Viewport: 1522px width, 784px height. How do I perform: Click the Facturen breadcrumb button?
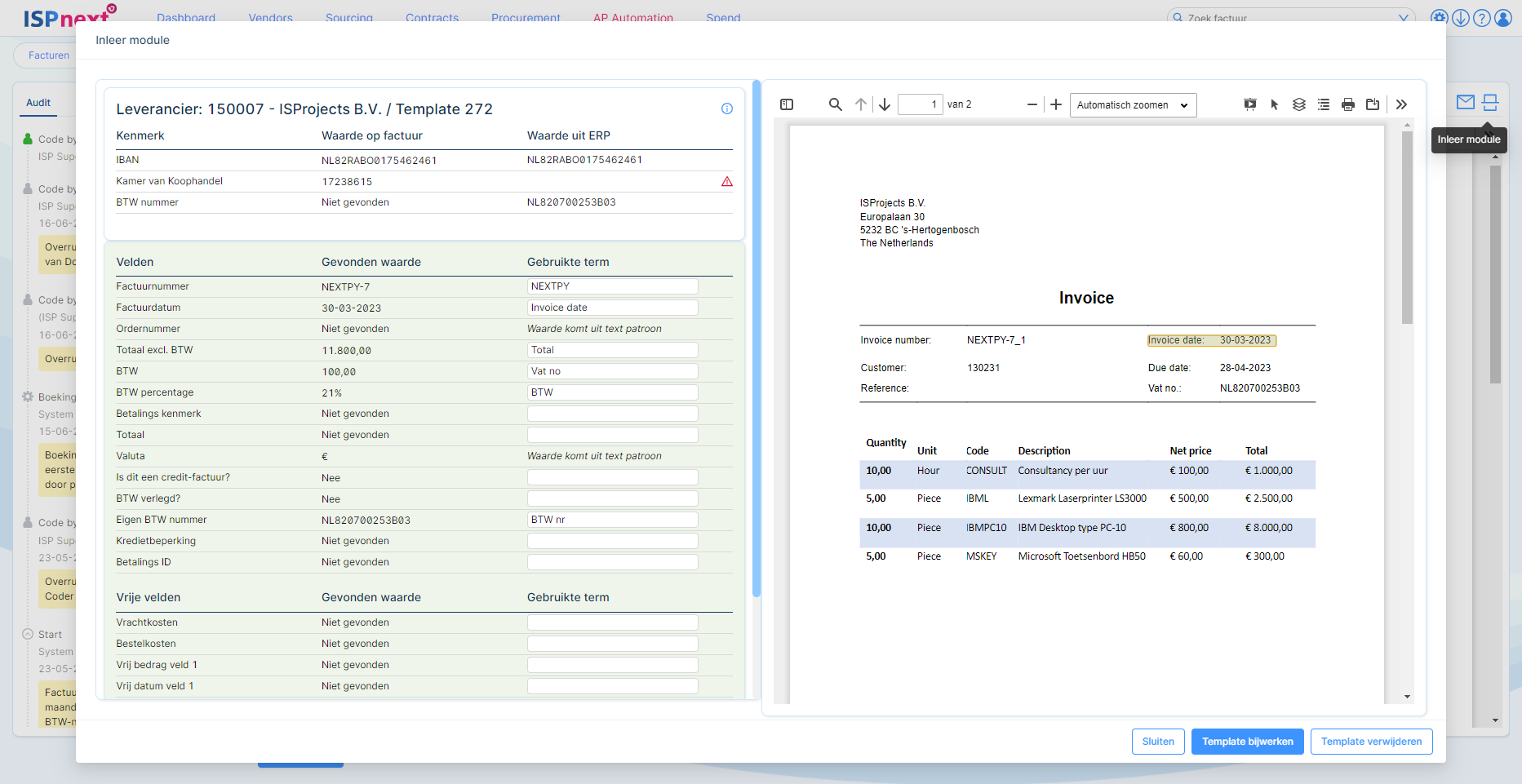click(x=47, y=55)
